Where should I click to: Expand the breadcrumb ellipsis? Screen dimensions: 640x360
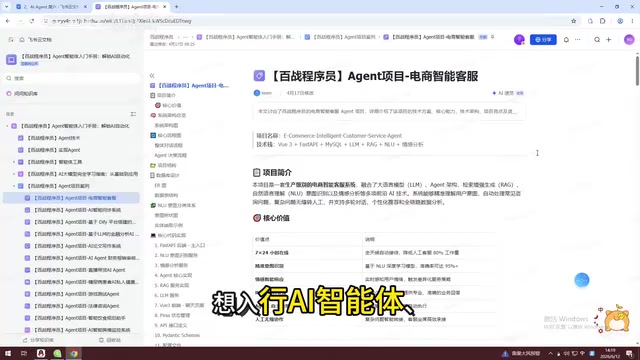coord(185,37)
